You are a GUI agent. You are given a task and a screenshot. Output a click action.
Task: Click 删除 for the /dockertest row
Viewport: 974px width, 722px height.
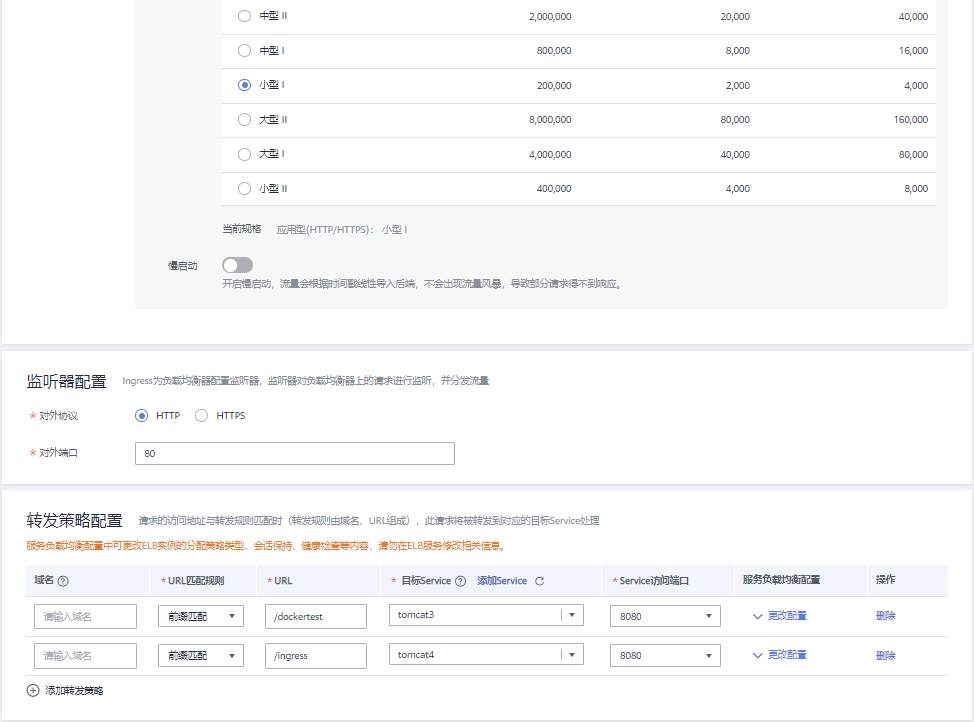tap(885, 616)
